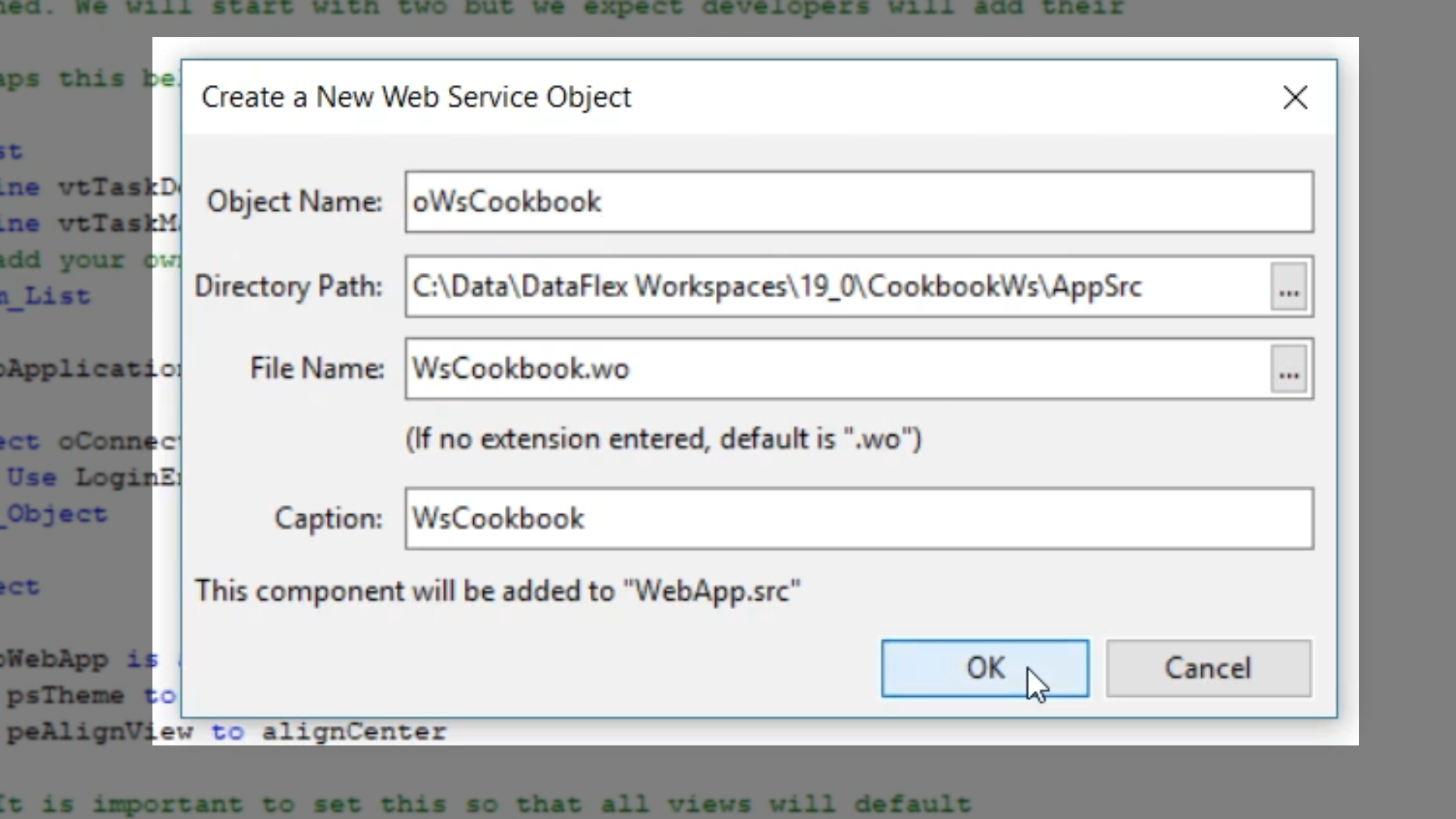Viewport: 1456px width, 819px height.
Task: Confirm the dialog with OK
Action: coord(984,668)
